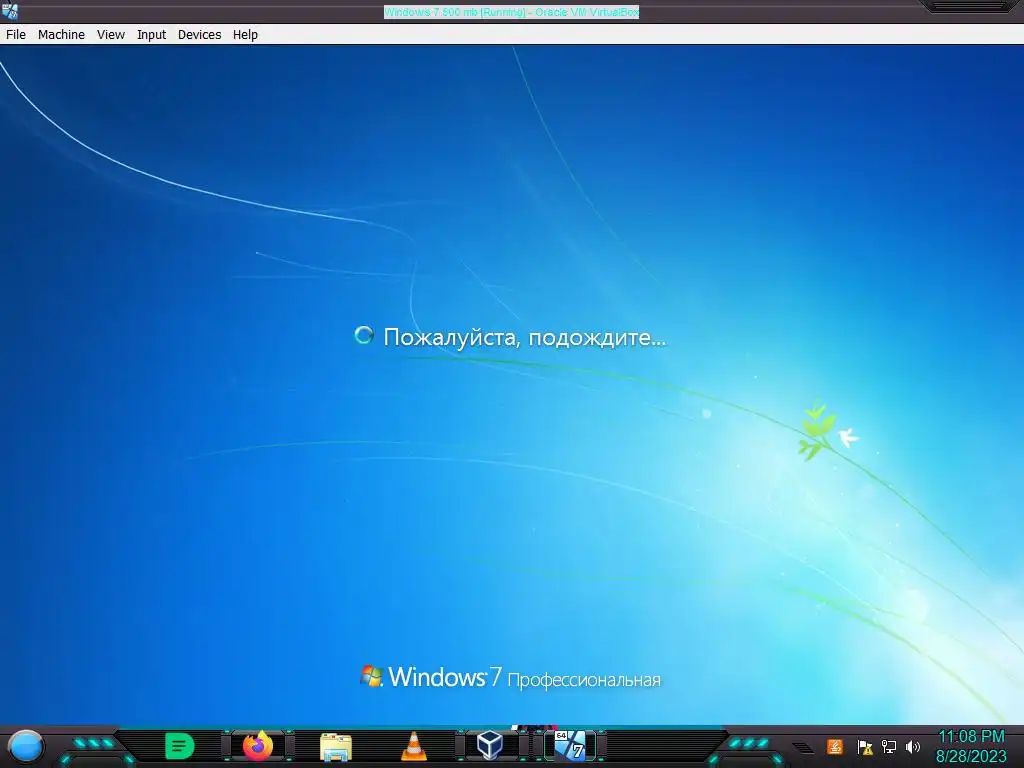Viewport: 1024px width, 768px height.
Task: Click the VirtualBox window title bar icon
Action: coord(10,11)
